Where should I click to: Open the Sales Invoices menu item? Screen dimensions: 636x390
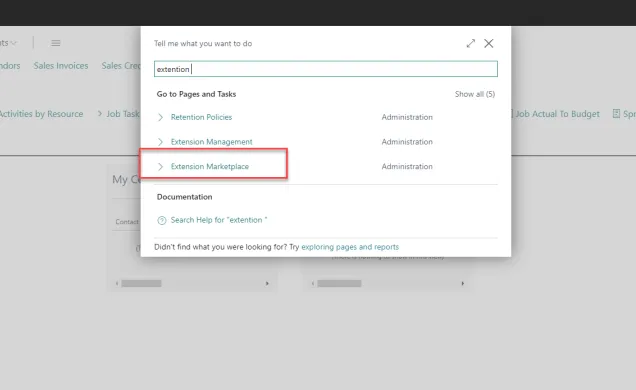coord(61,66)
